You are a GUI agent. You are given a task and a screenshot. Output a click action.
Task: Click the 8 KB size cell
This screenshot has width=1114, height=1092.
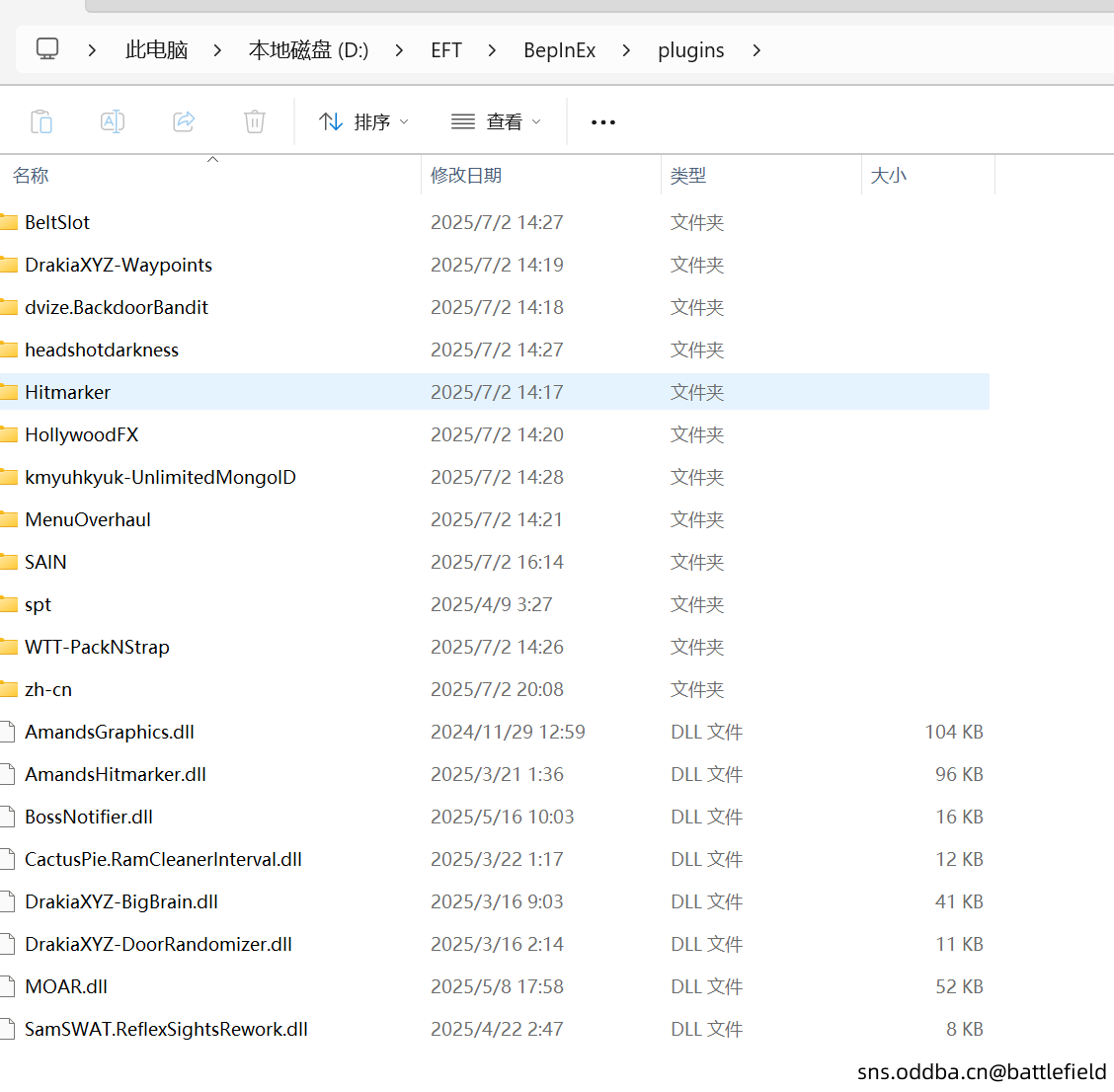click(965, 1030)
